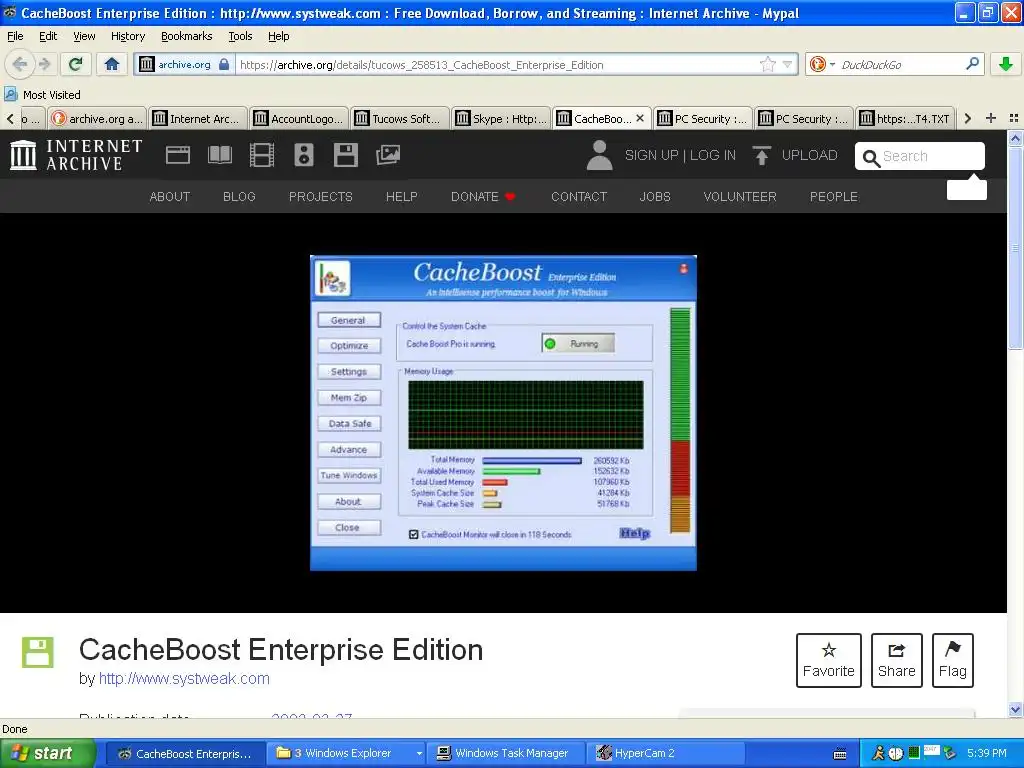Click the CacheBoost screenshot image
The width and height of the screenshot is (1024, 768).
pos(503,413)
